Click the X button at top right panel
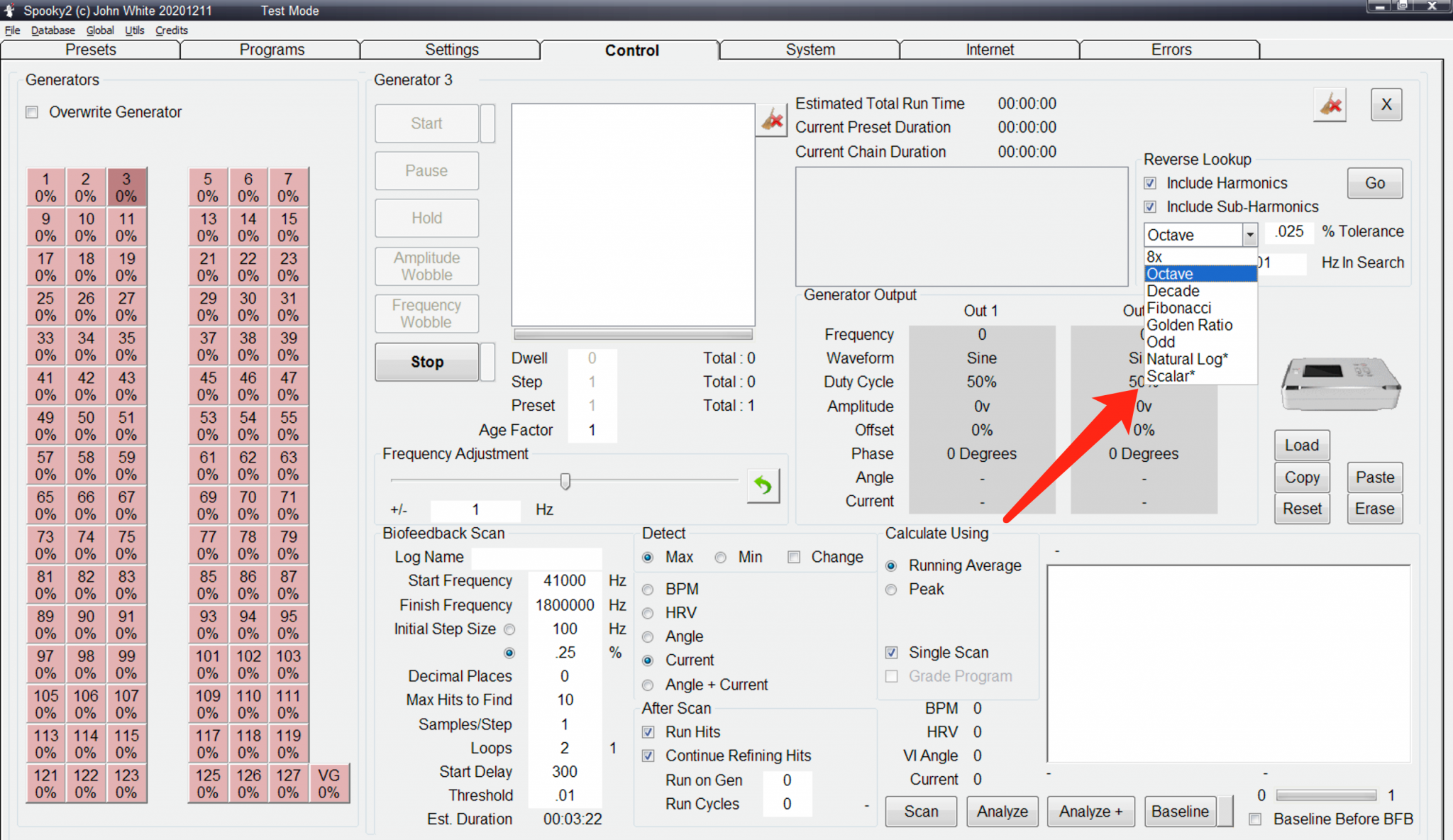1453x840 pixels. point(1386,105)
